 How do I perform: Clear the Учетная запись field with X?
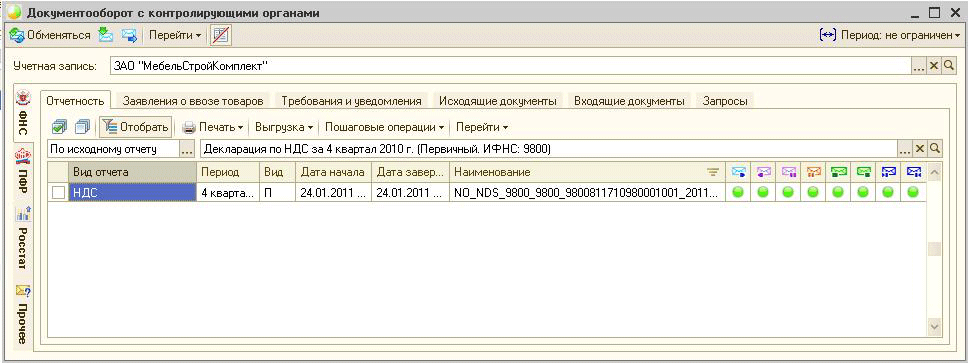[x=933, y=66]
